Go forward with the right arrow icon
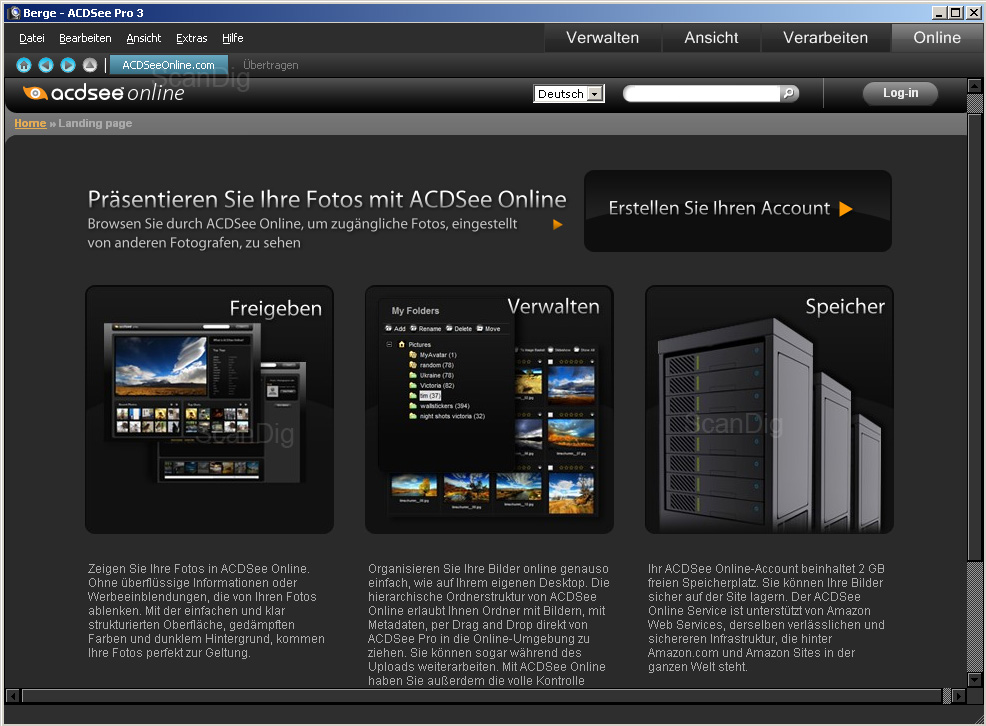The image size is (986, 726). point(68,65)
